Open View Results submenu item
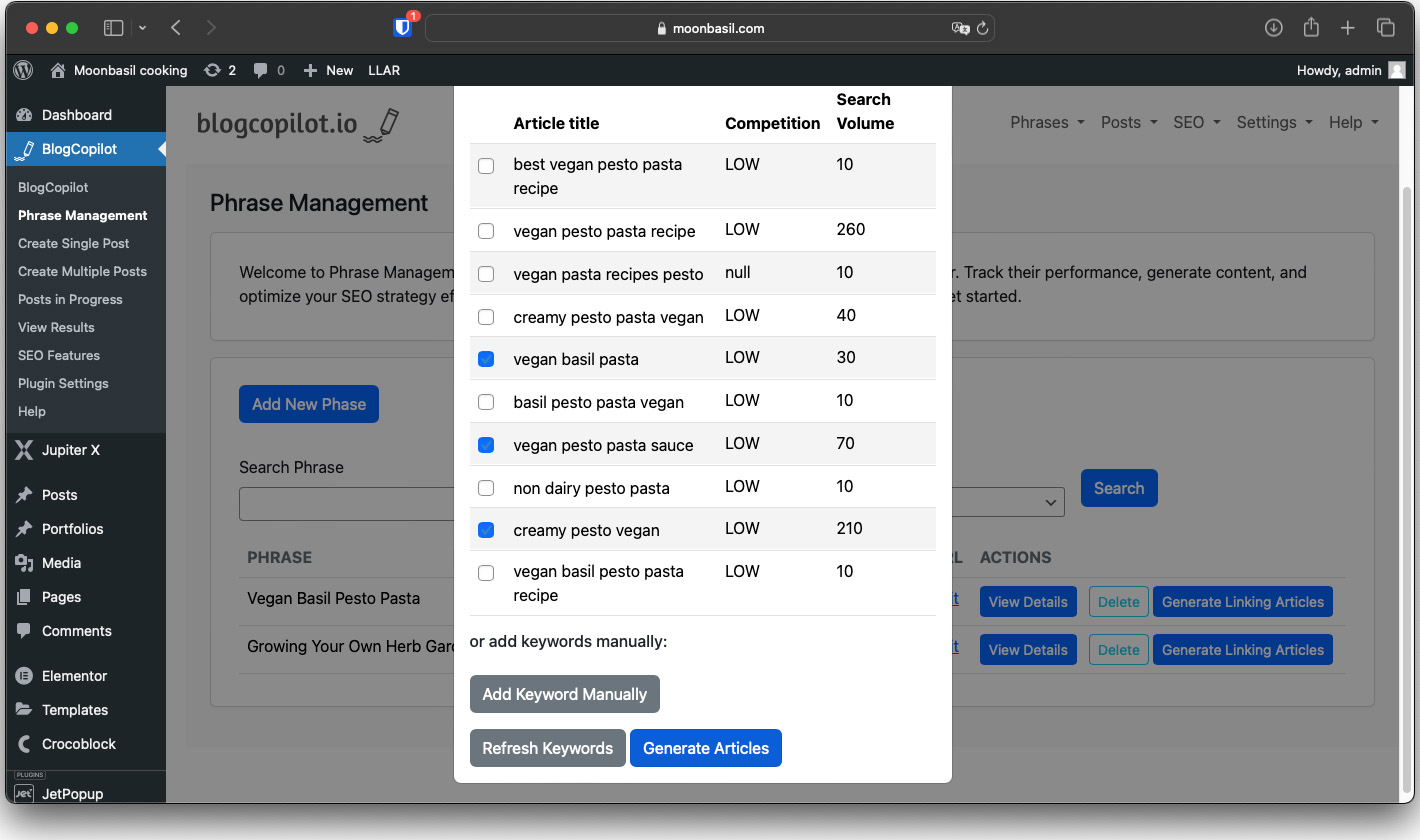The image size is (1420, 840). 56,327
